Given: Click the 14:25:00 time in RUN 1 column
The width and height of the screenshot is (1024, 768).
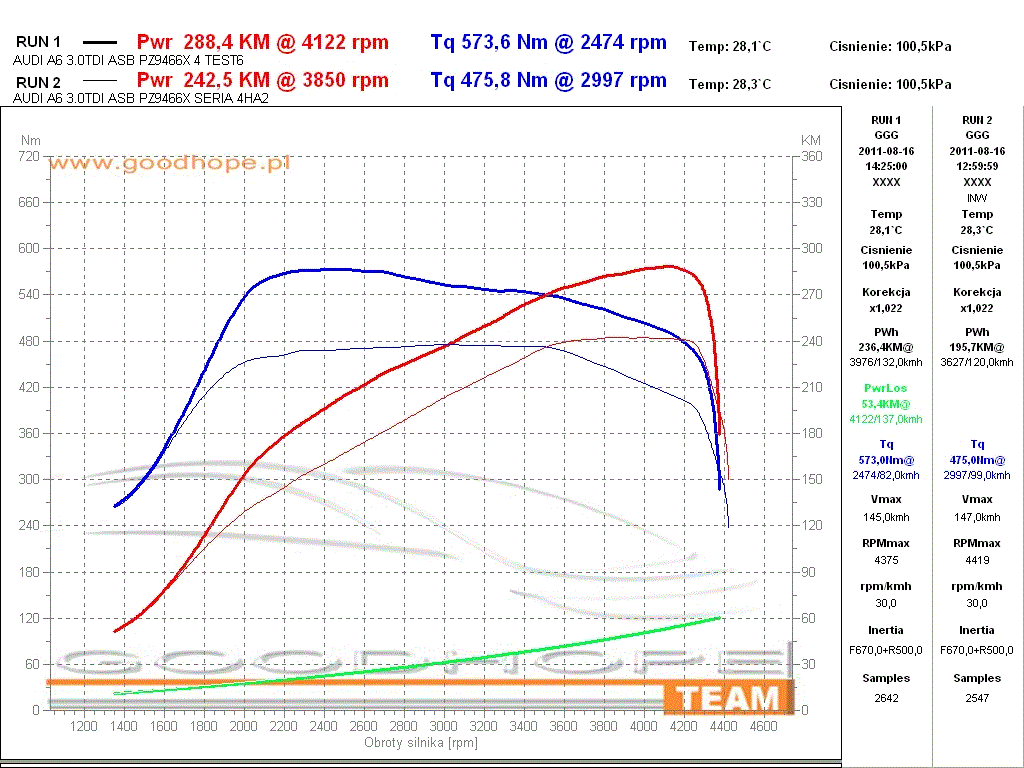Looking at the screenshot, I should [x=886, y=167].
